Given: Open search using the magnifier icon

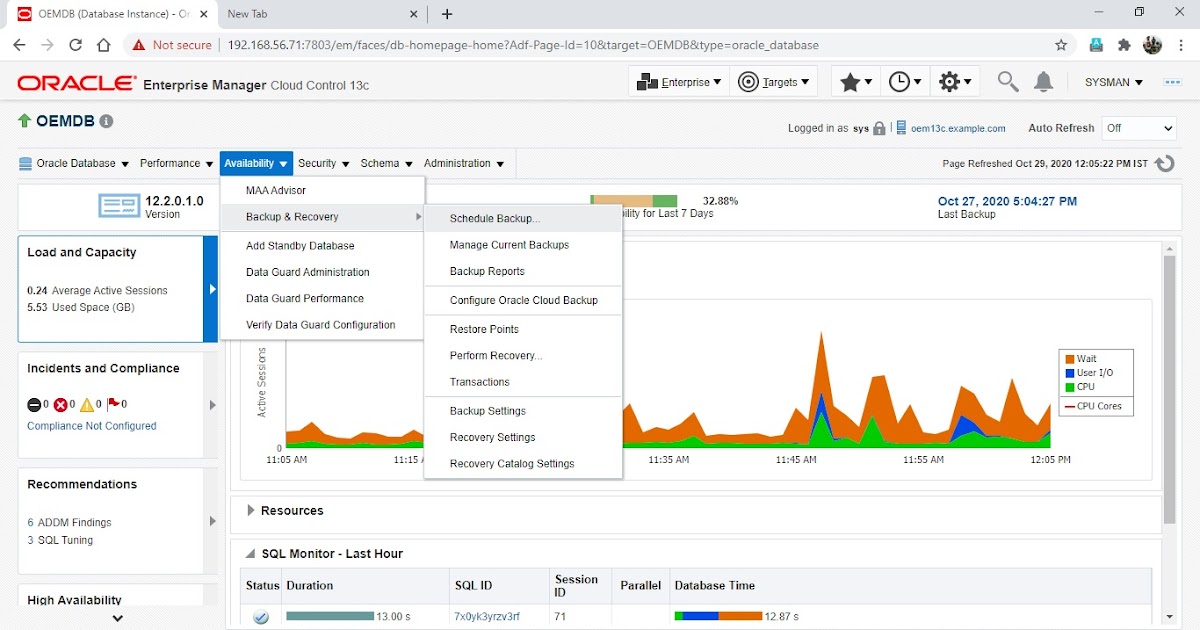Looking at the screenshot, I should click(x=1007, y=81).
